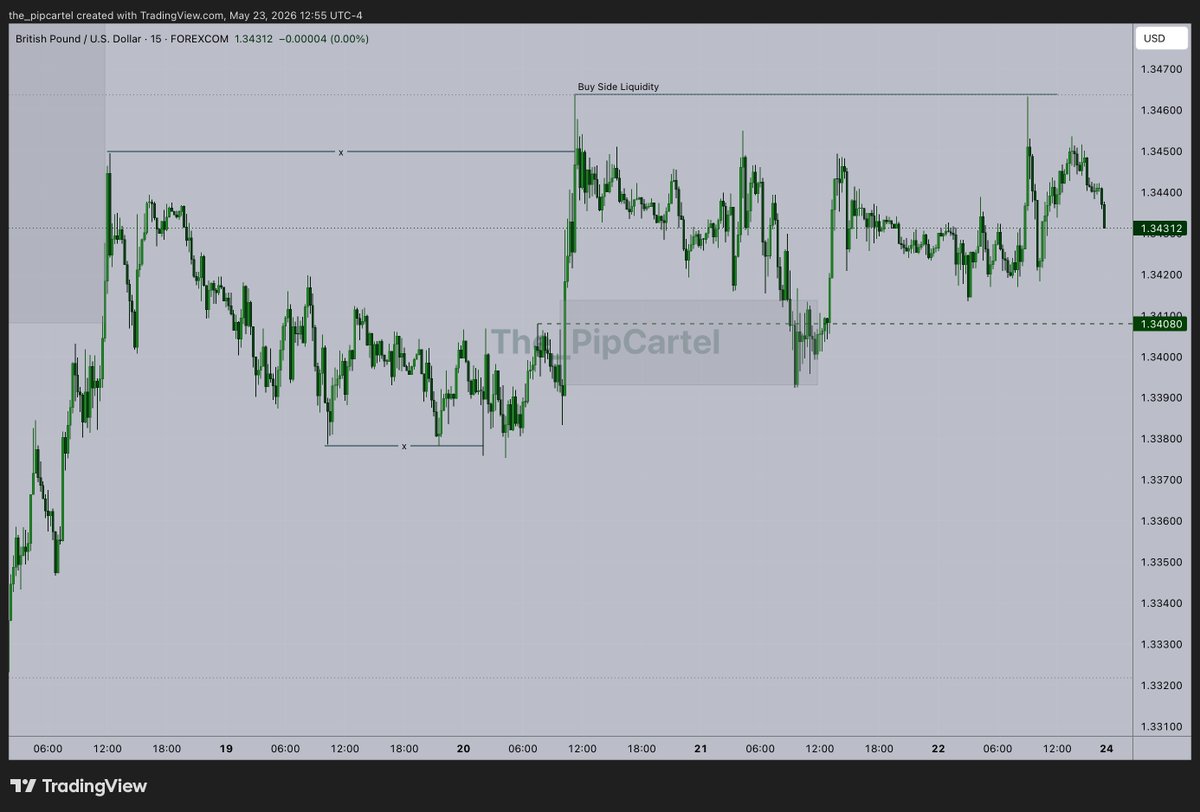Click the 1.33400 price axis label
The height and width of the screenshot is (812, 1200).
click(x=1159, y=603)
